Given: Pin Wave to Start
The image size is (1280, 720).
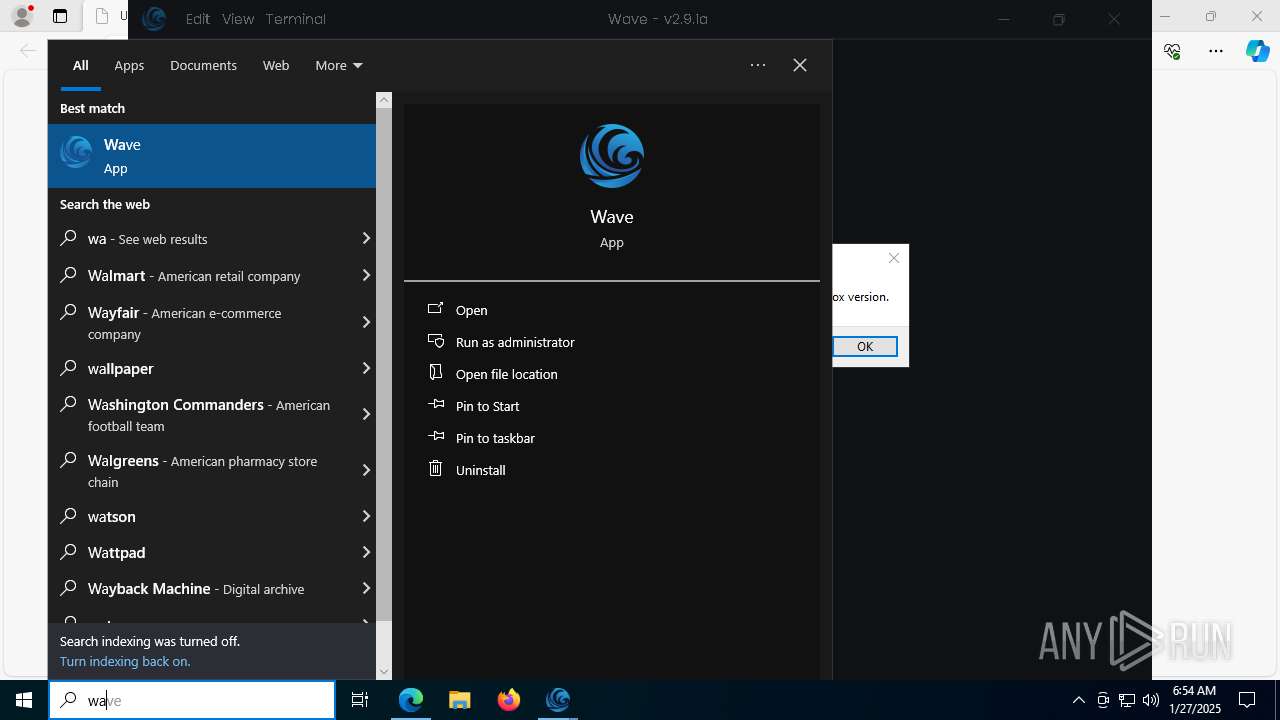Looking at the screenshot, I should 487,406.
